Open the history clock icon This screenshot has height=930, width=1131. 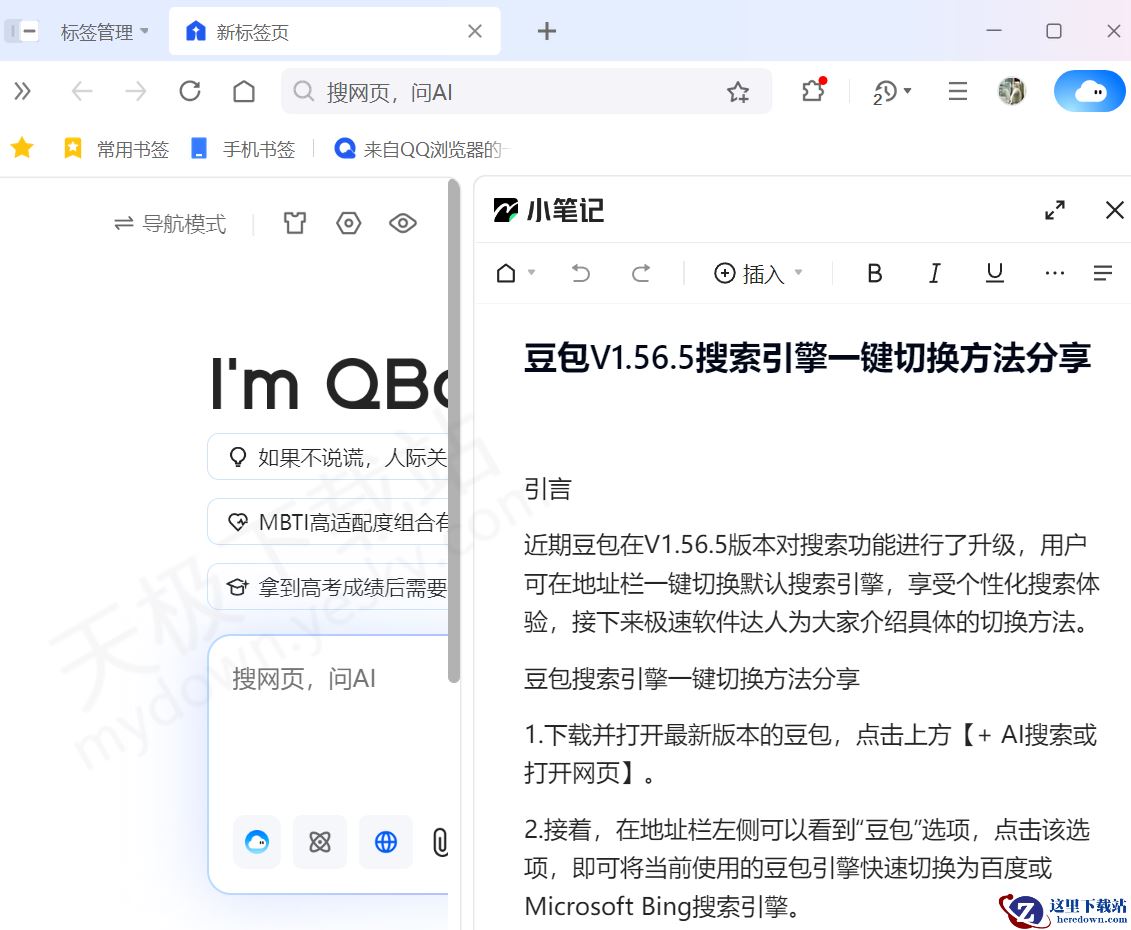pyautogui.click(x=884, y=92)
